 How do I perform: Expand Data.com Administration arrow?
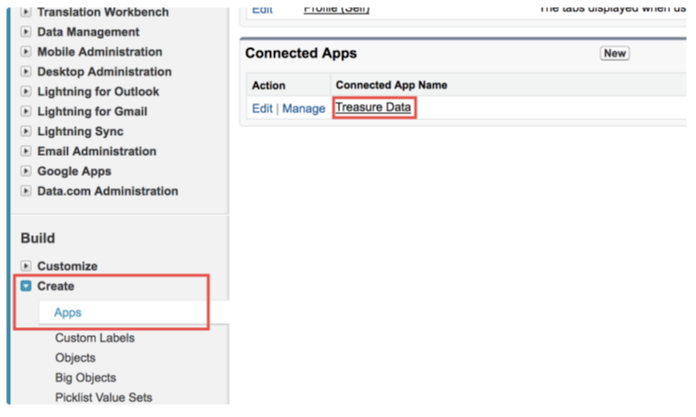coord(26,191)
